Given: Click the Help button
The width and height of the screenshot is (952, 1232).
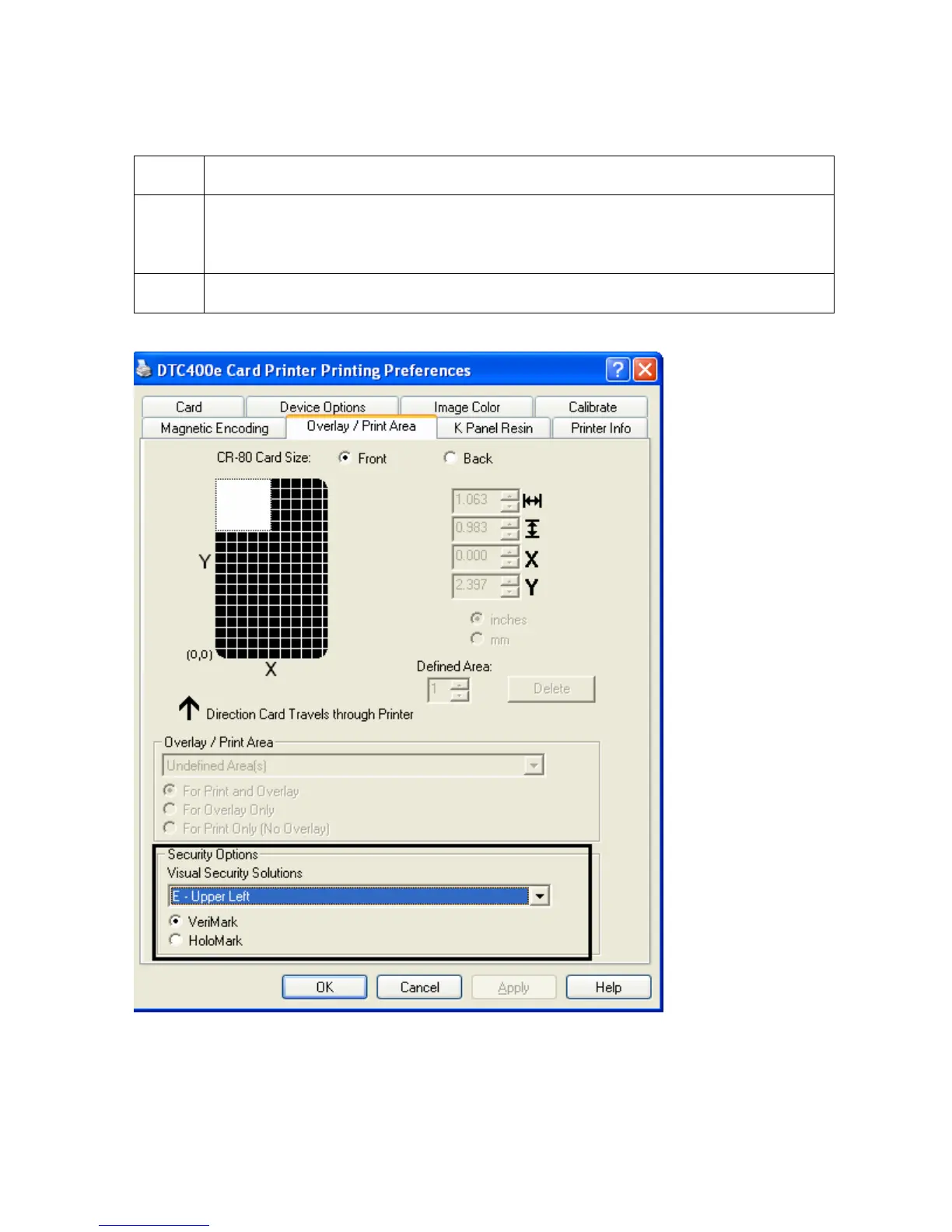Looking at the screenshot, I should pos(608,987).
